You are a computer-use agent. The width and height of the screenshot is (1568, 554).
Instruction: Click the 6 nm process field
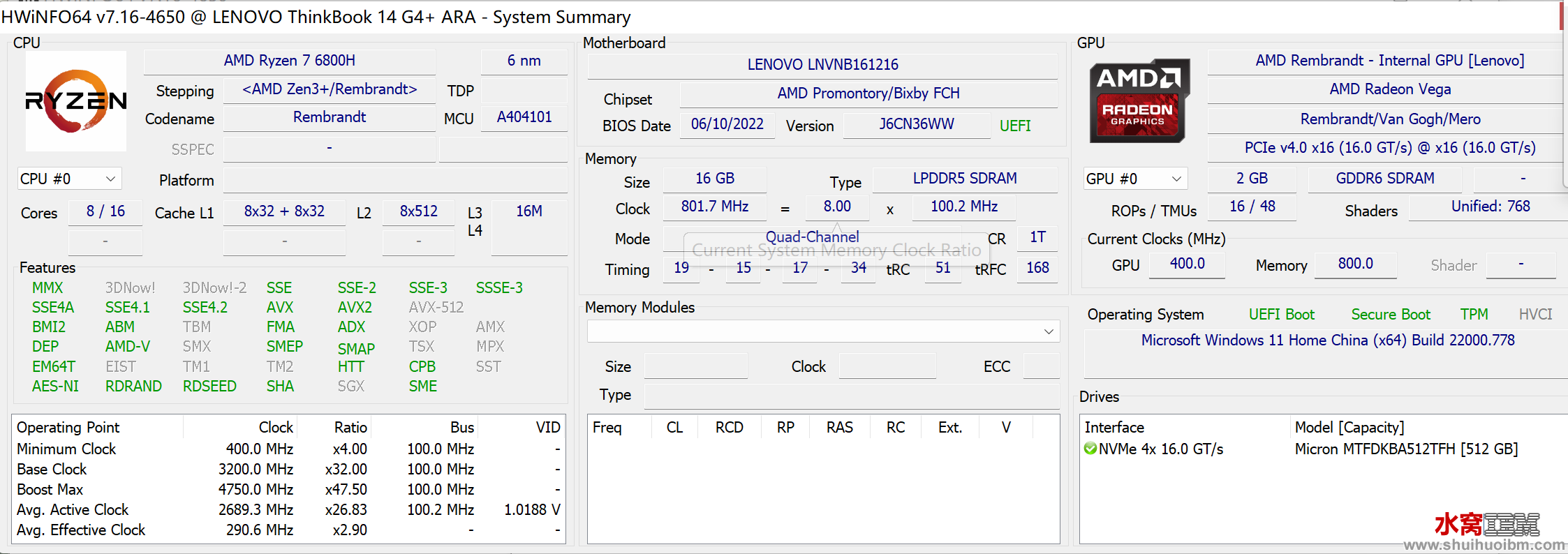524,61
